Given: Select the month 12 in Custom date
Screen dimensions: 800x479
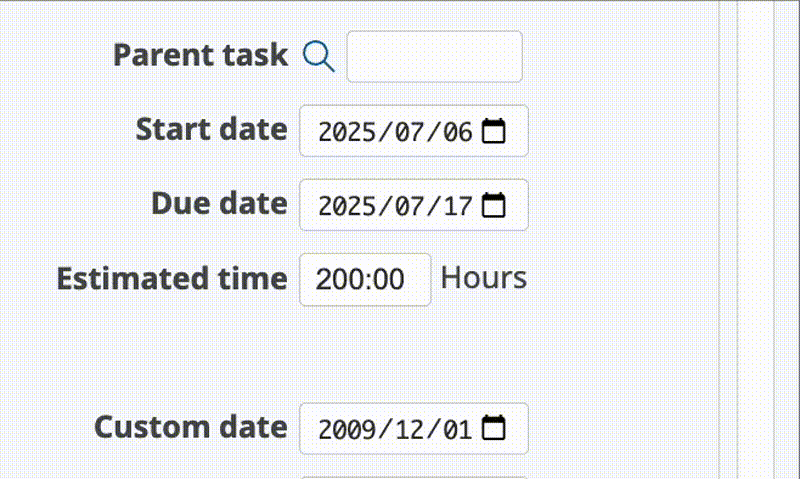Looking at the screenshot, I should pyautogui.click(x=407, y=430).
